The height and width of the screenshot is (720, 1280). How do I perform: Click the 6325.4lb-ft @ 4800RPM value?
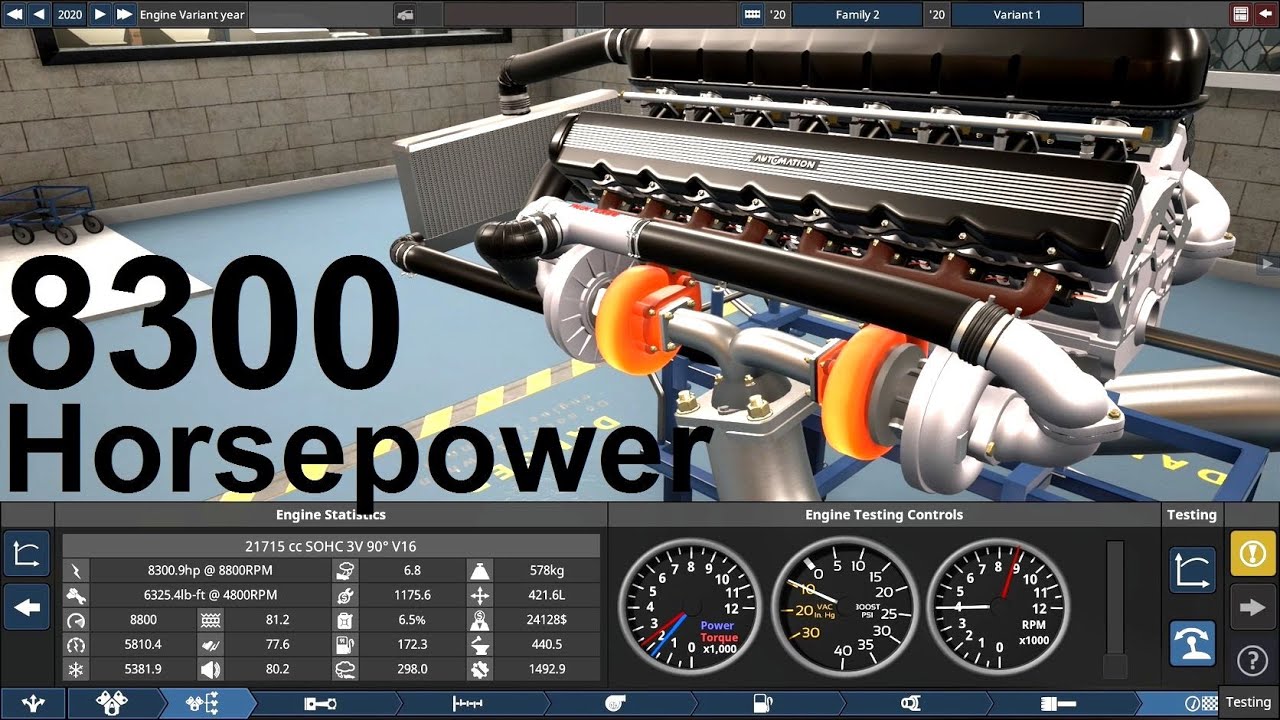tap(210, 595)
